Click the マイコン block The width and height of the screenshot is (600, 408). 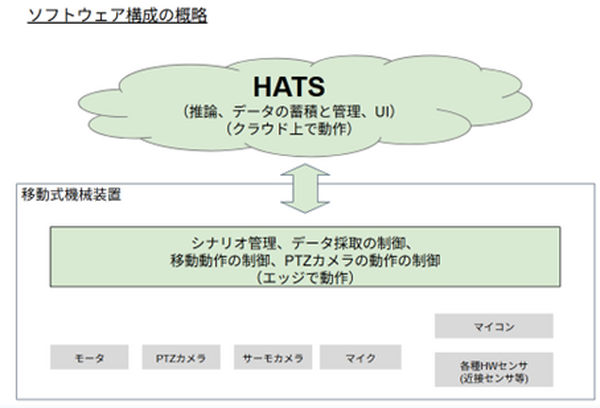pyautogui.click(x=493, y=326)
